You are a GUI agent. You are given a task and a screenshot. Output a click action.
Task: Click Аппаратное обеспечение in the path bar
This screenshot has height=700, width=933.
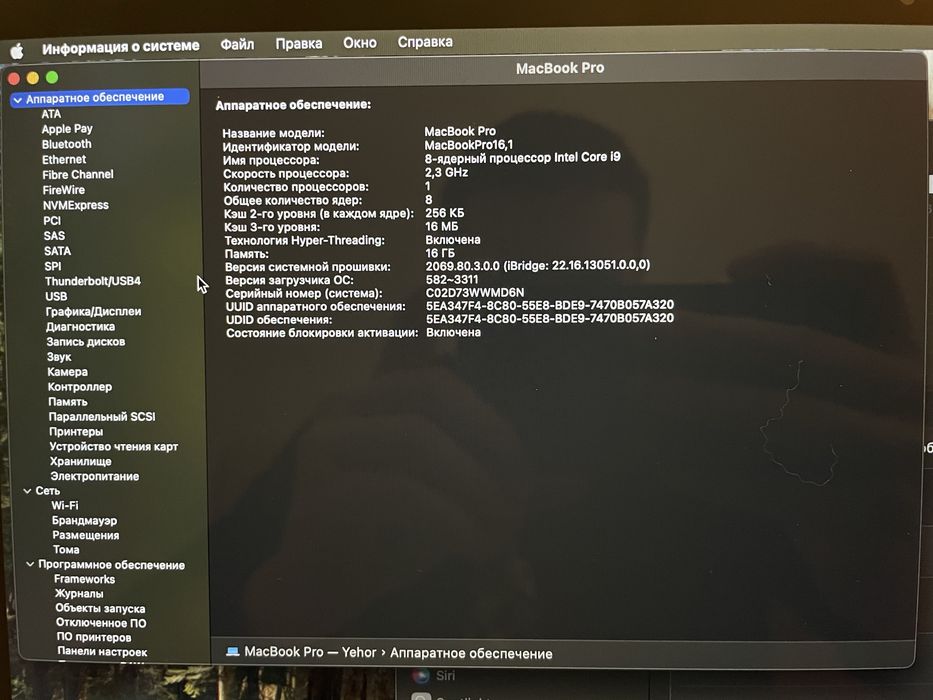tap(471, 654)
